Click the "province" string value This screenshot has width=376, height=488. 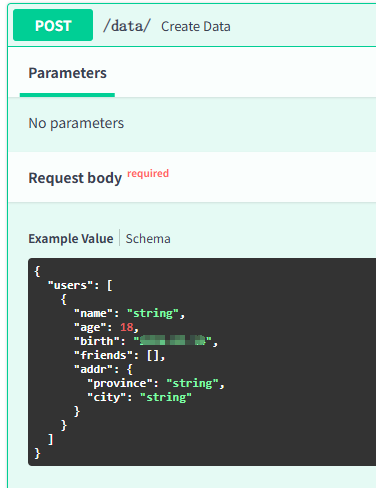tap(192, 383)
